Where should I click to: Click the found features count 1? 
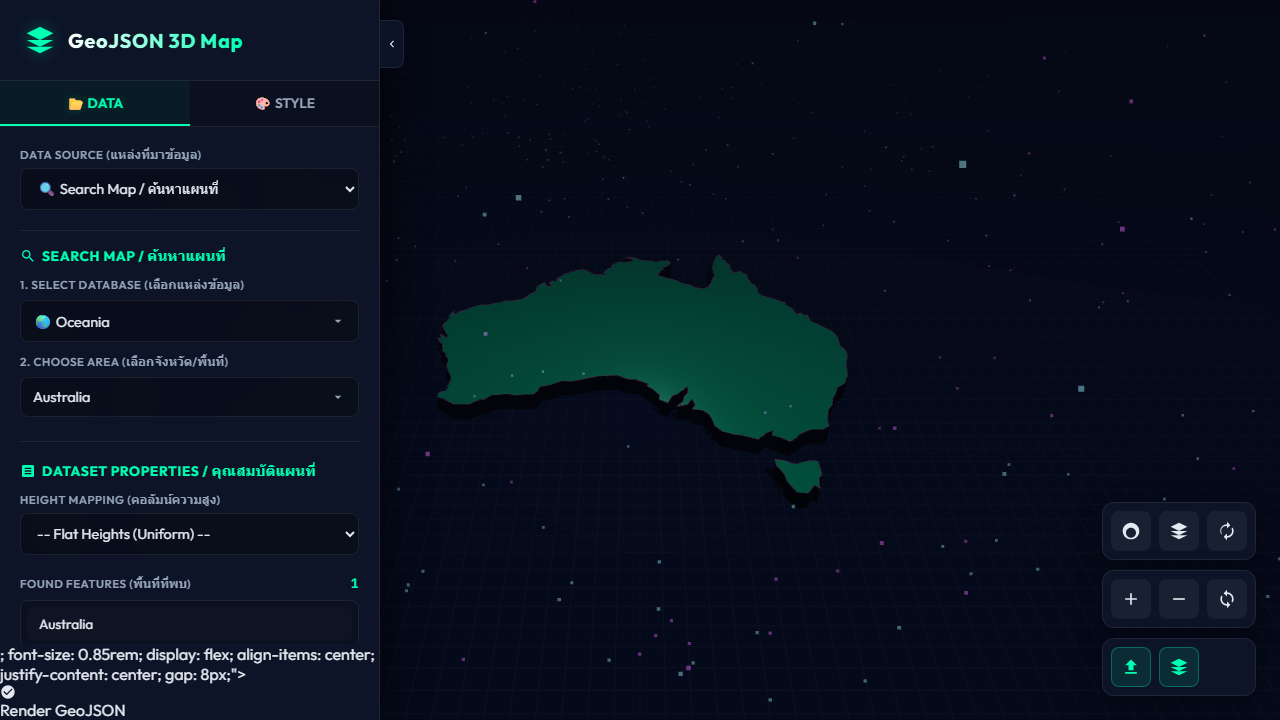pos(354,583)
